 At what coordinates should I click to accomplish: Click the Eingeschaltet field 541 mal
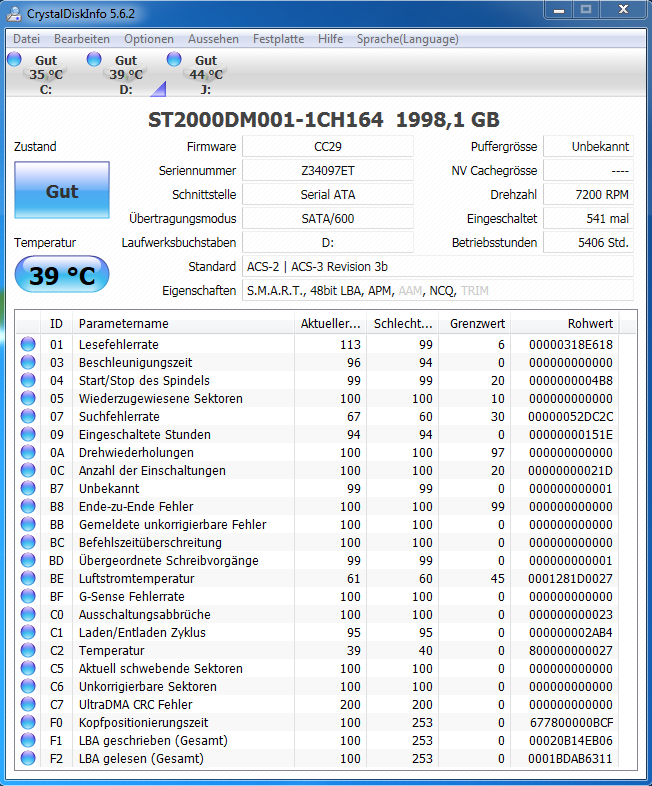tap(588, 219)
